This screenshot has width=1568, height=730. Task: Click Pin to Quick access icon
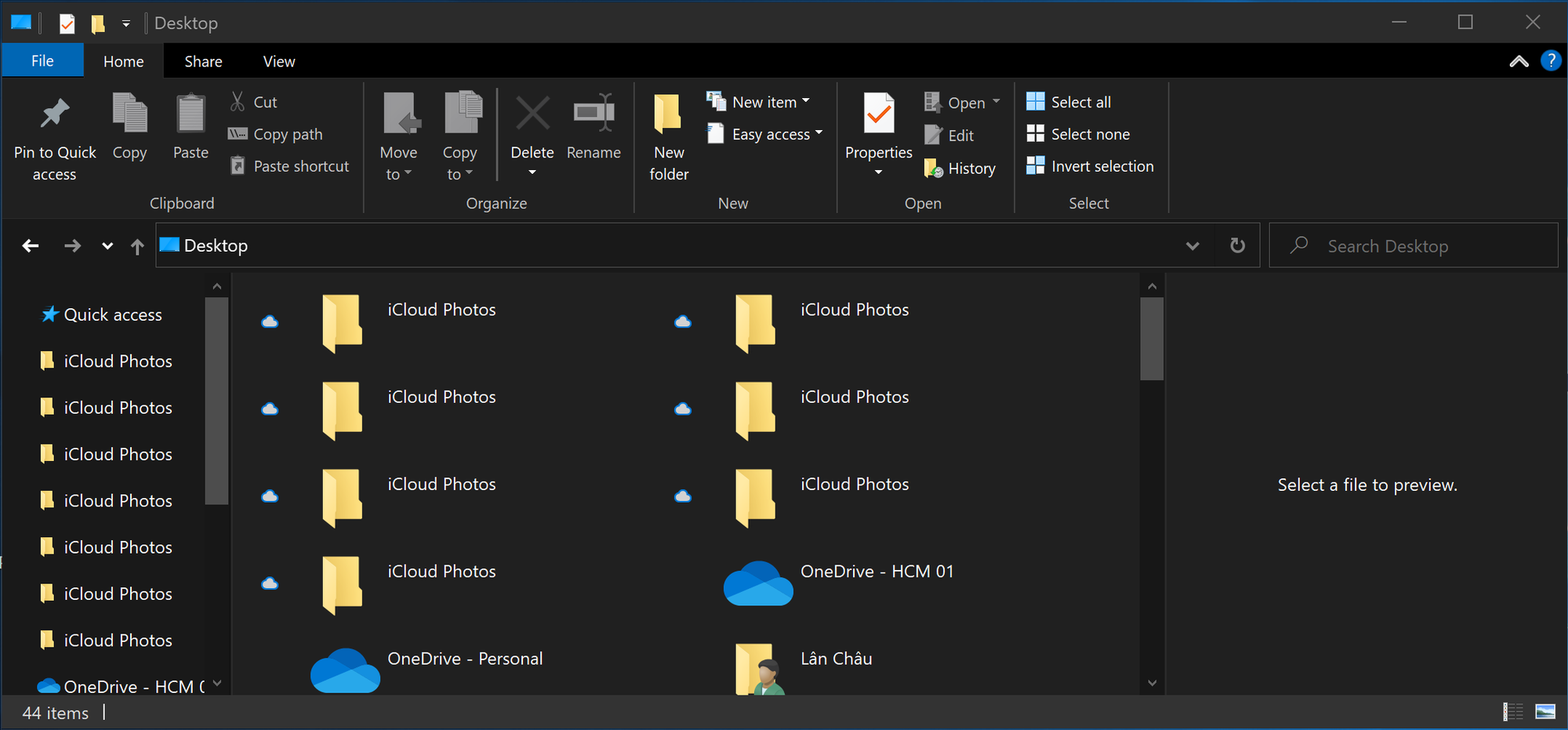tap(55, 114)
